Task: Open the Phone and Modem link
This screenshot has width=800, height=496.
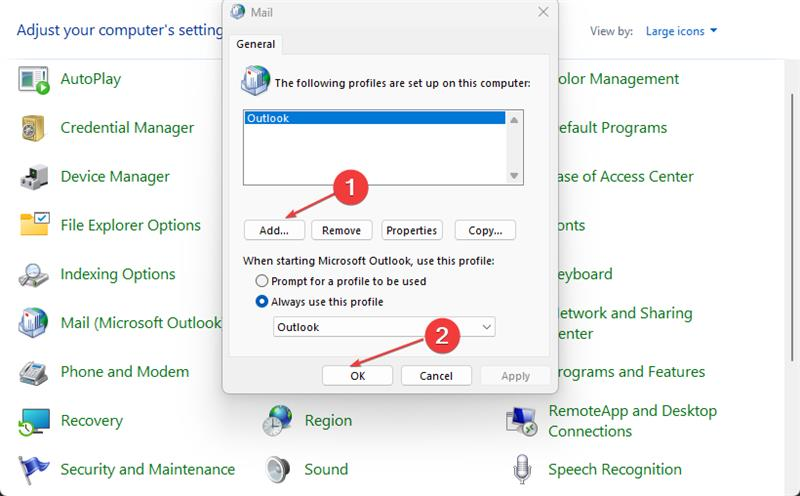Action: click(x=124, y=371)
